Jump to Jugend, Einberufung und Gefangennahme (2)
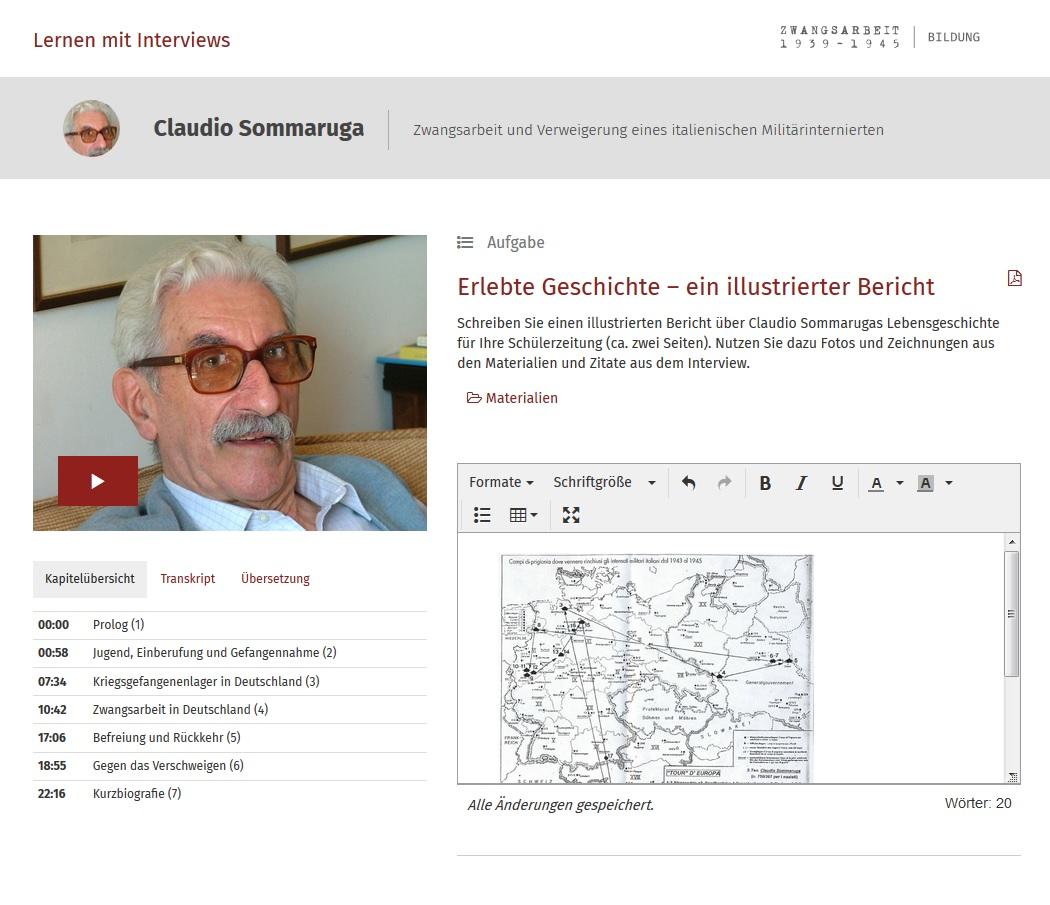 click(x=230, y=653)
